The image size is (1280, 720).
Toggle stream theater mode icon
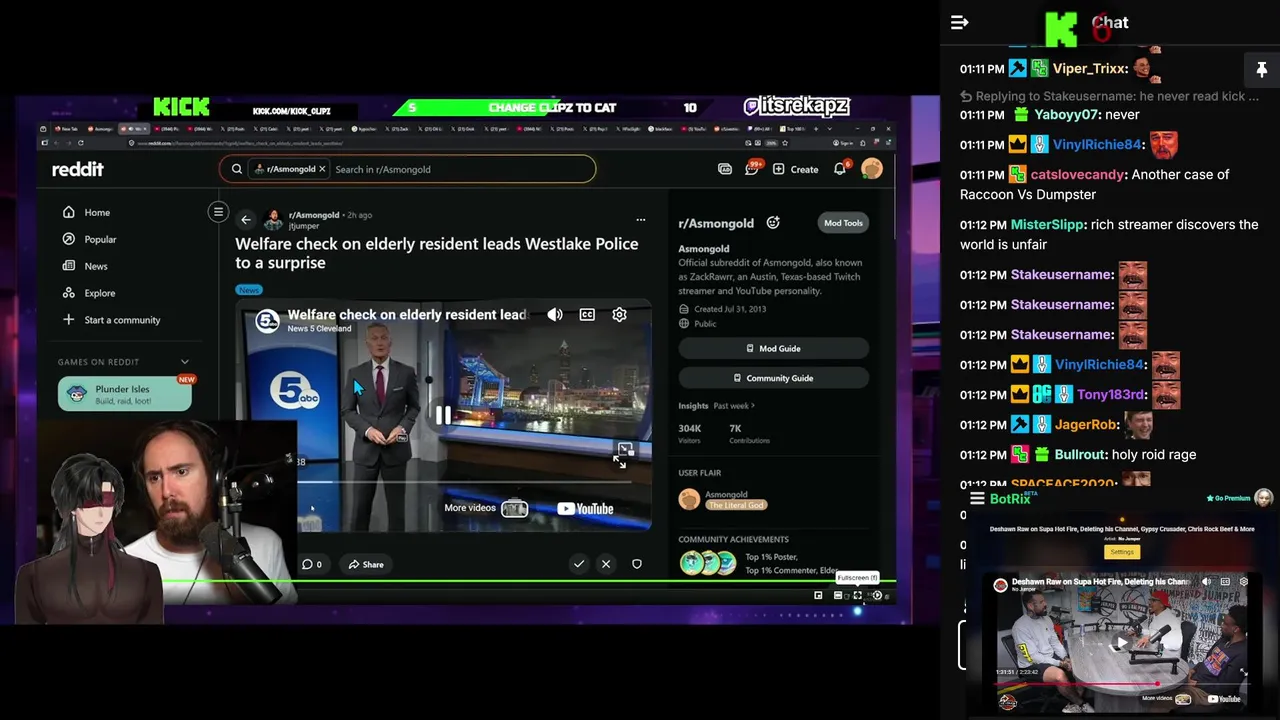(838, 595)
